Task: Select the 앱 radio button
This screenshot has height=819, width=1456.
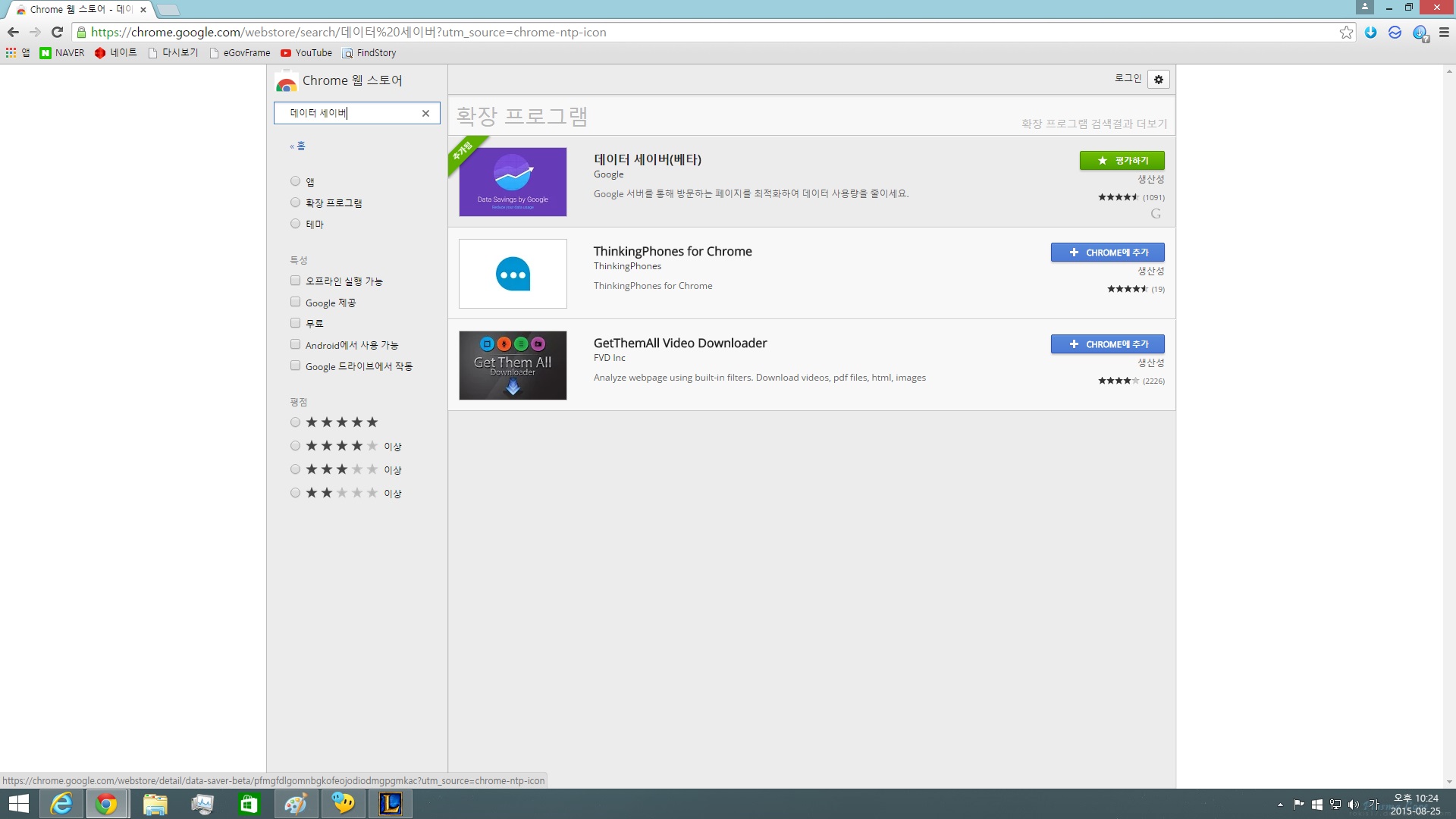Action: pos(295,181)
